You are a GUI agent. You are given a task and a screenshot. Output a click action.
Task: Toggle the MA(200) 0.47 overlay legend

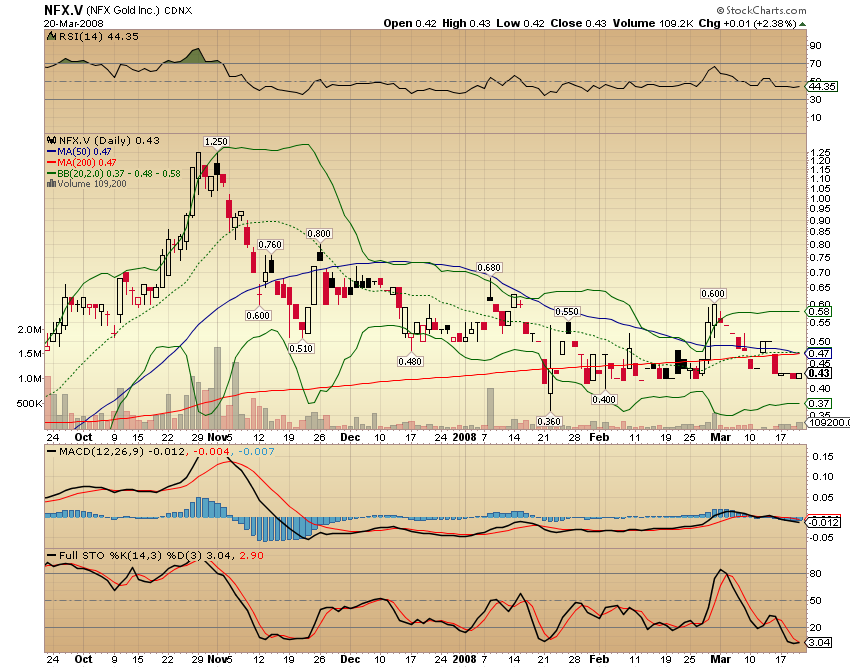pyautogui.click(x=87, y=162)
